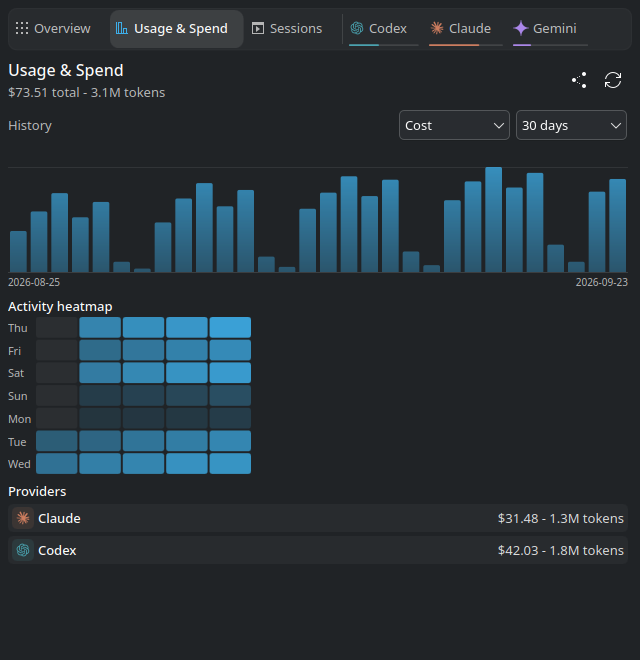Click the '$73.51 total - 3.1M tokens' text

point(86,93)
